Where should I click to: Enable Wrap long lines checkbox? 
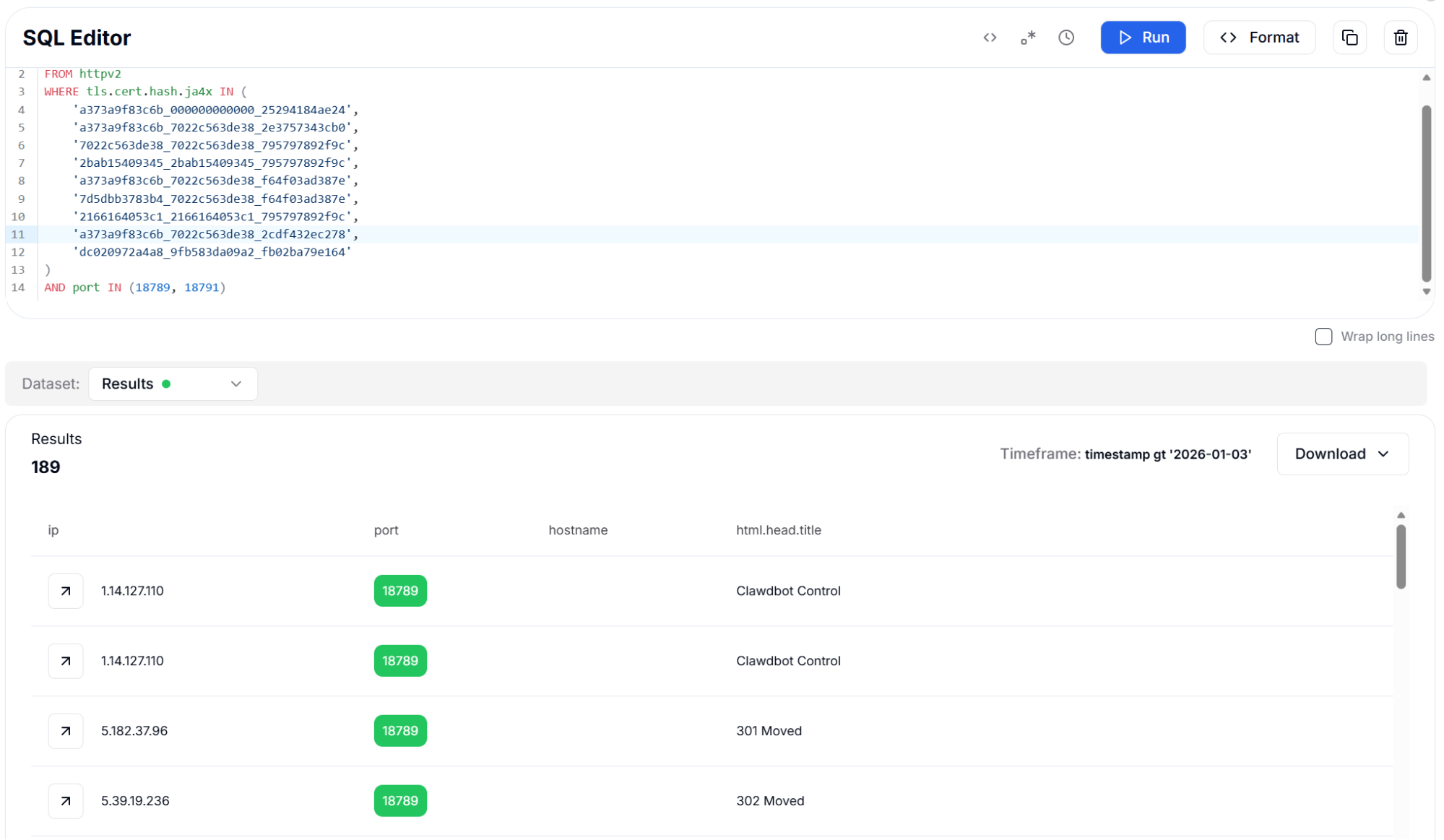click(x=1323, y=337)
